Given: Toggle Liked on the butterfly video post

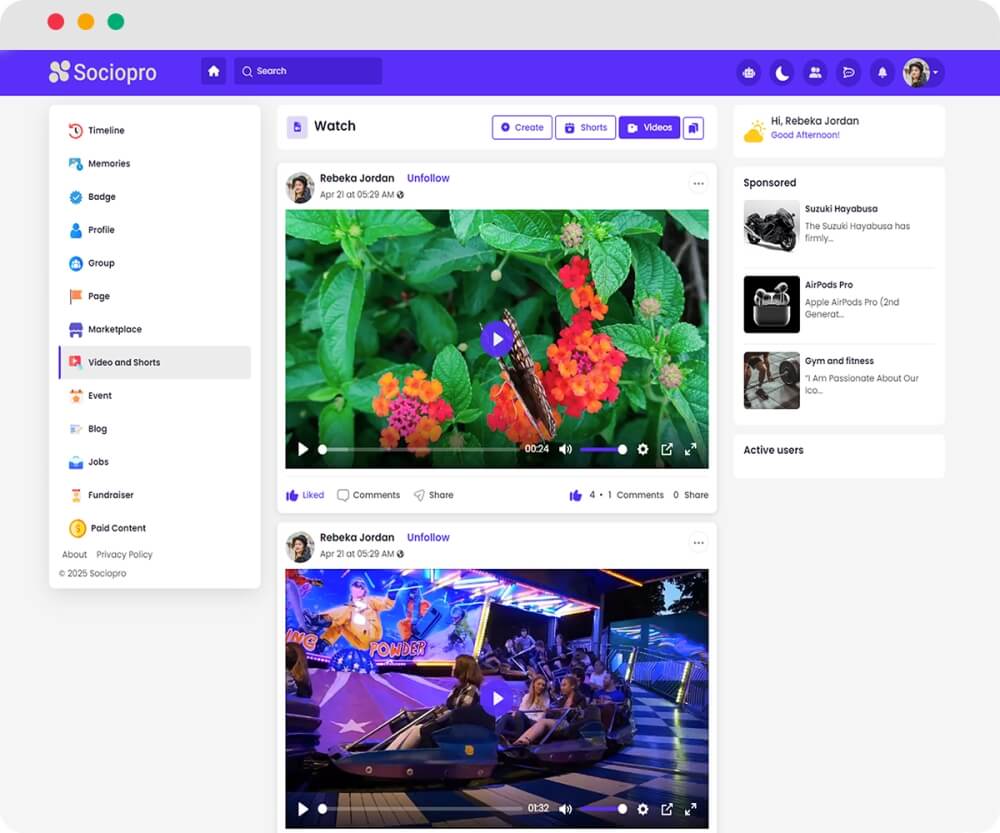Looking at the screenshot, I should [x=304, y=494].
